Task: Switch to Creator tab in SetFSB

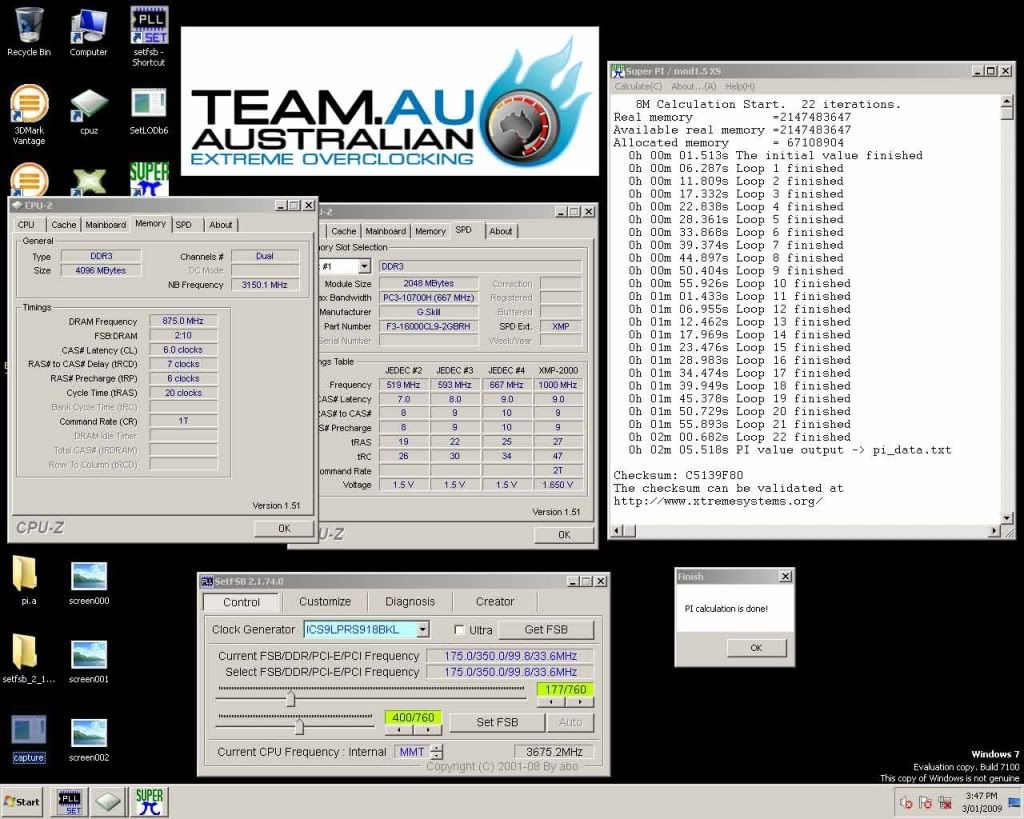Action: tap(495, 602)
